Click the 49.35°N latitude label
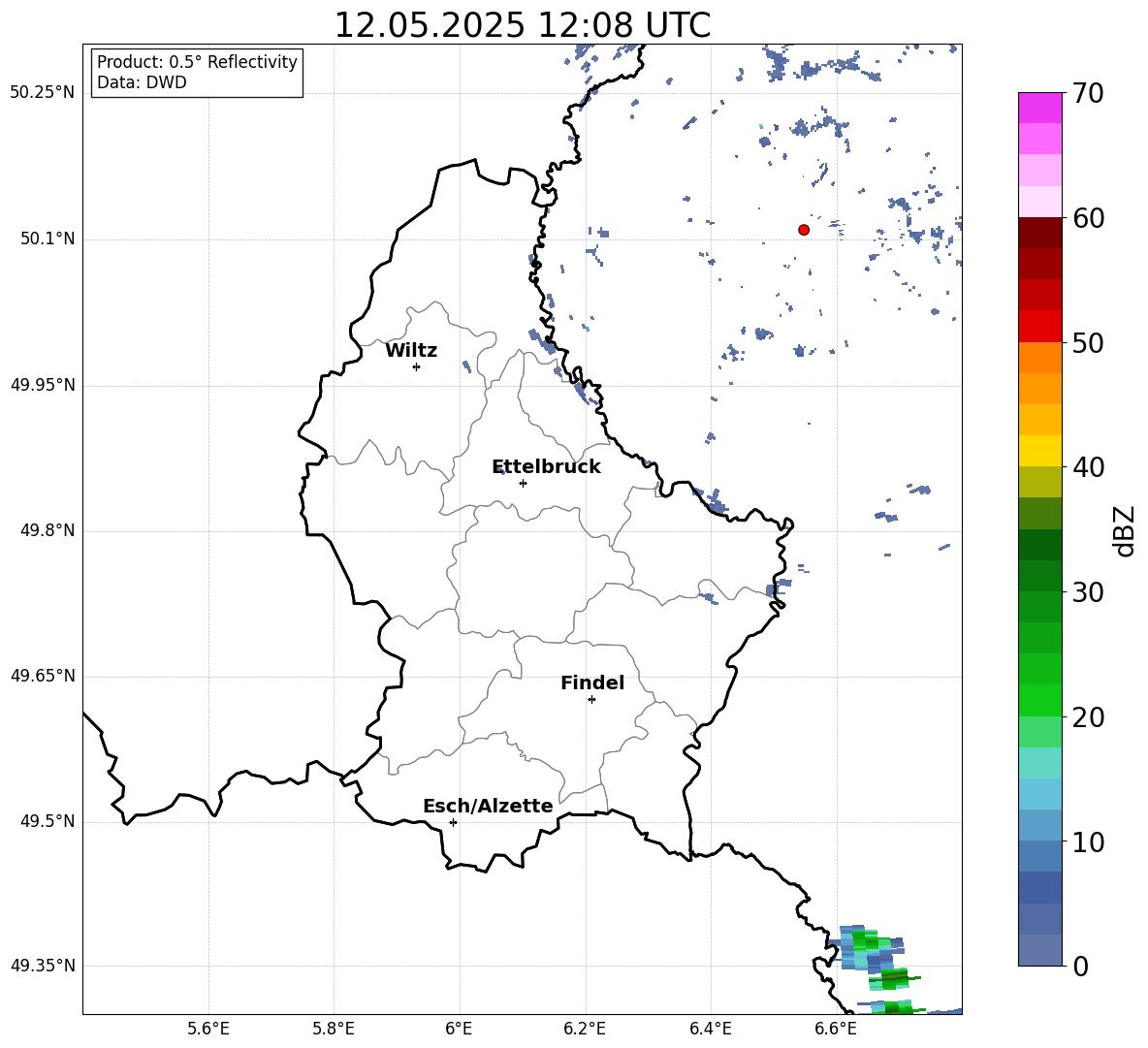The height and width of the screenshot is (1048, 1148). [x=43, y=966]
